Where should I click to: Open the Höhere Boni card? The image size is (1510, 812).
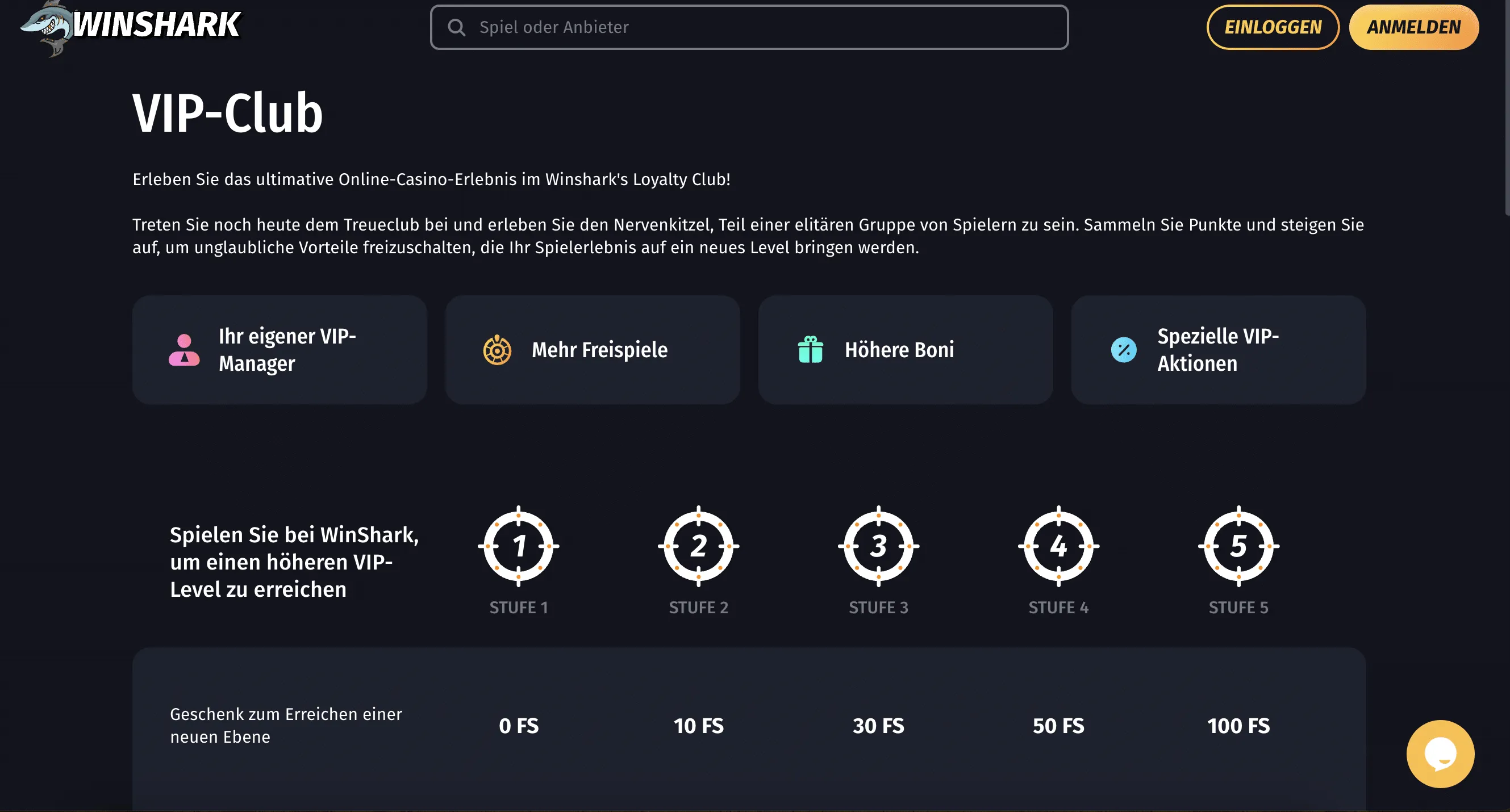(x=906, y=350)
